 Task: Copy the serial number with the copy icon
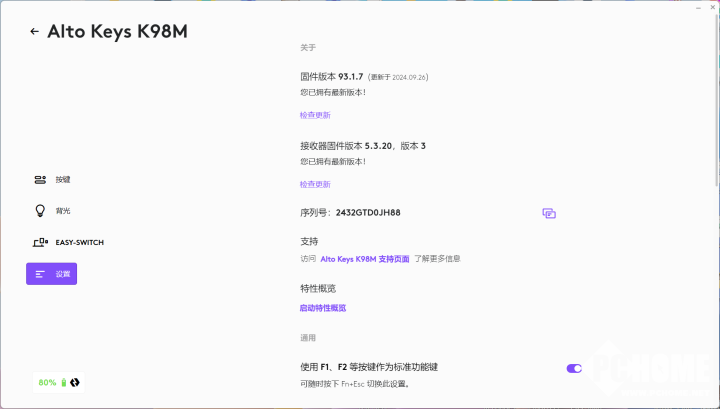click(x=549, y=213)
